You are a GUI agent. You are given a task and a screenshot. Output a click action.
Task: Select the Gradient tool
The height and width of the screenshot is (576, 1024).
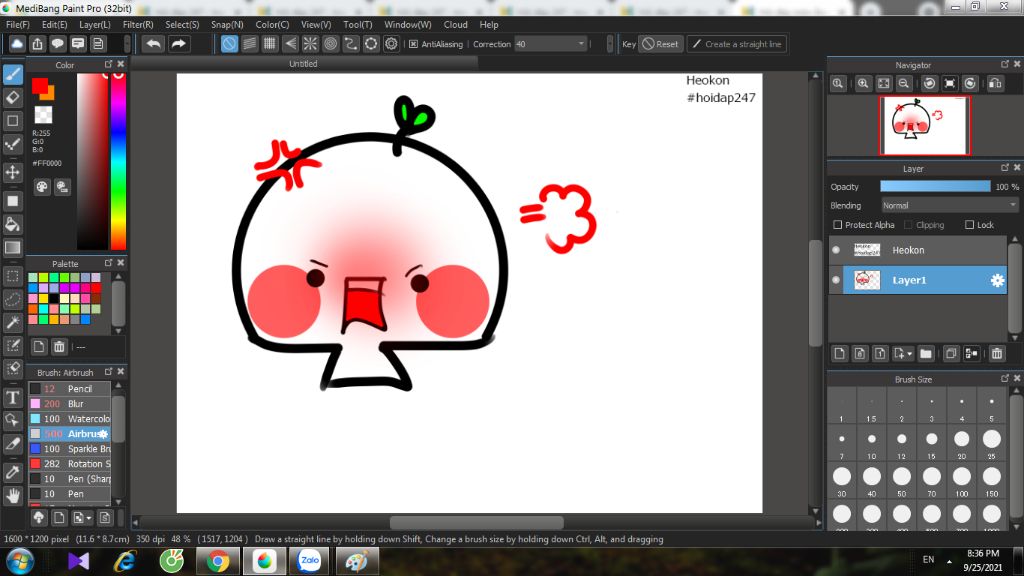click(x=12, y=248)
